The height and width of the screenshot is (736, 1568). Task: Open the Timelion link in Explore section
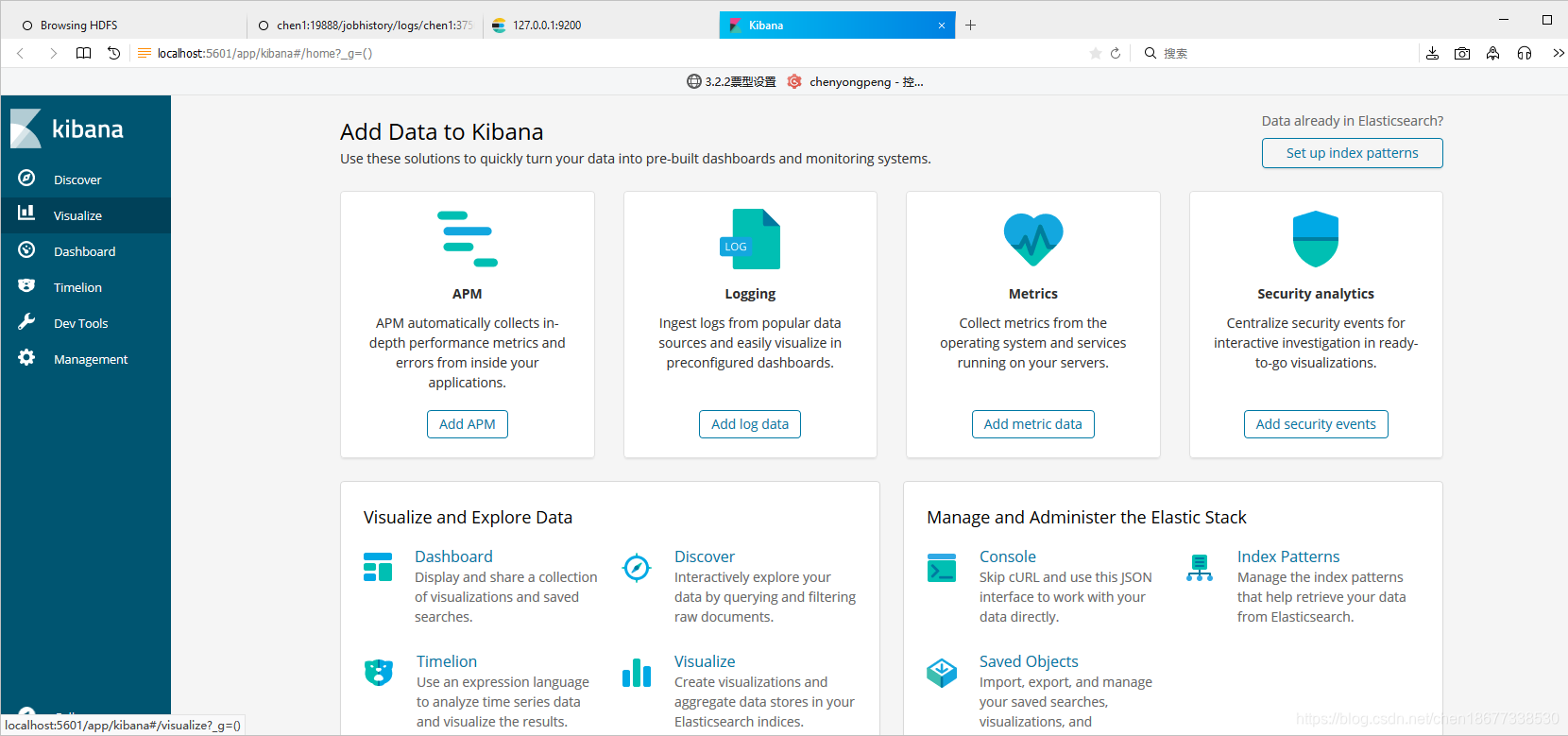447,661
